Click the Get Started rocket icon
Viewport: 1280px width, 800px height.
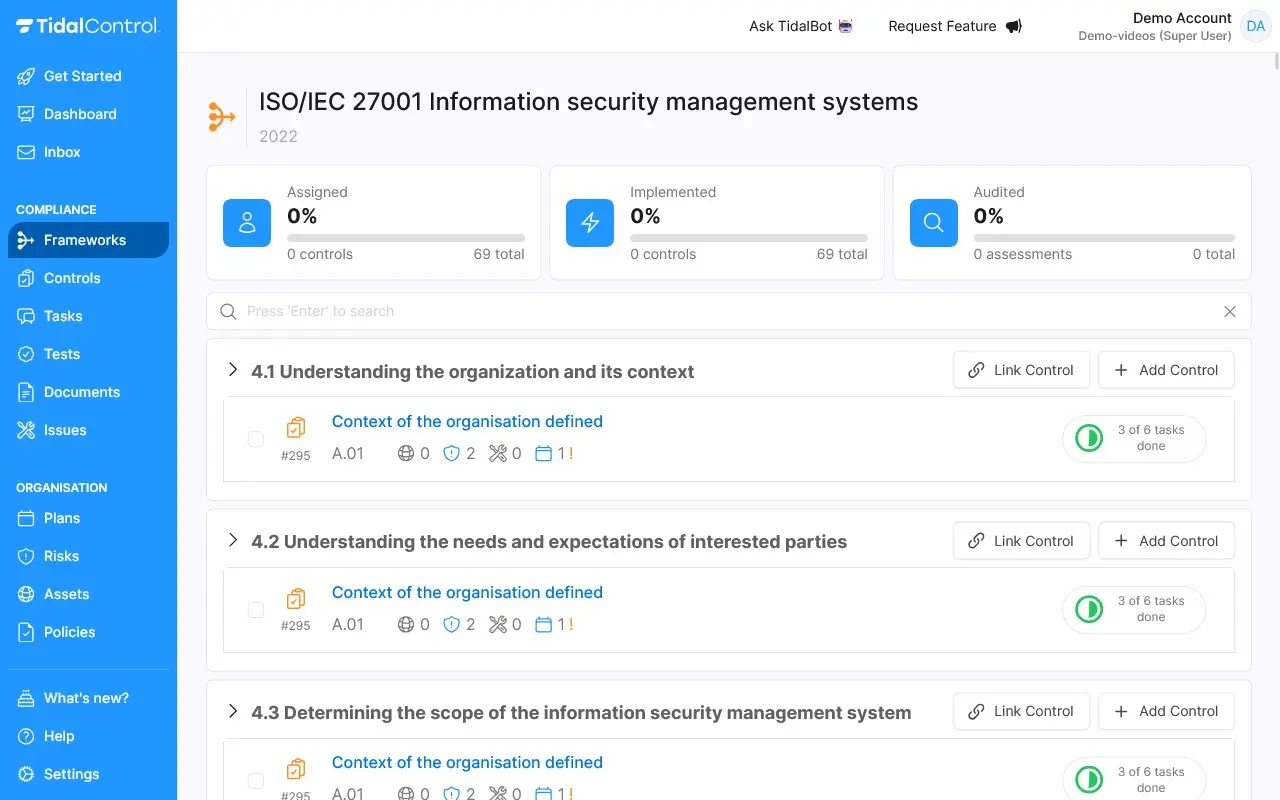tap(26, 76)
